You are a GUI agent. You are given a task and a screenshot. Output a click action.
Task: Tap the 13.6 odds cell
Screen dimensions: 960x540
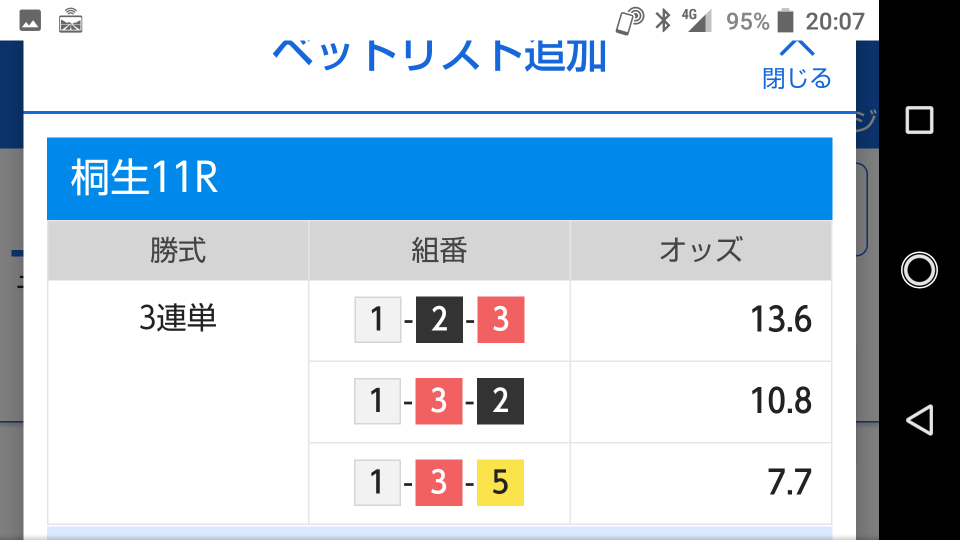tap(700, 321)
